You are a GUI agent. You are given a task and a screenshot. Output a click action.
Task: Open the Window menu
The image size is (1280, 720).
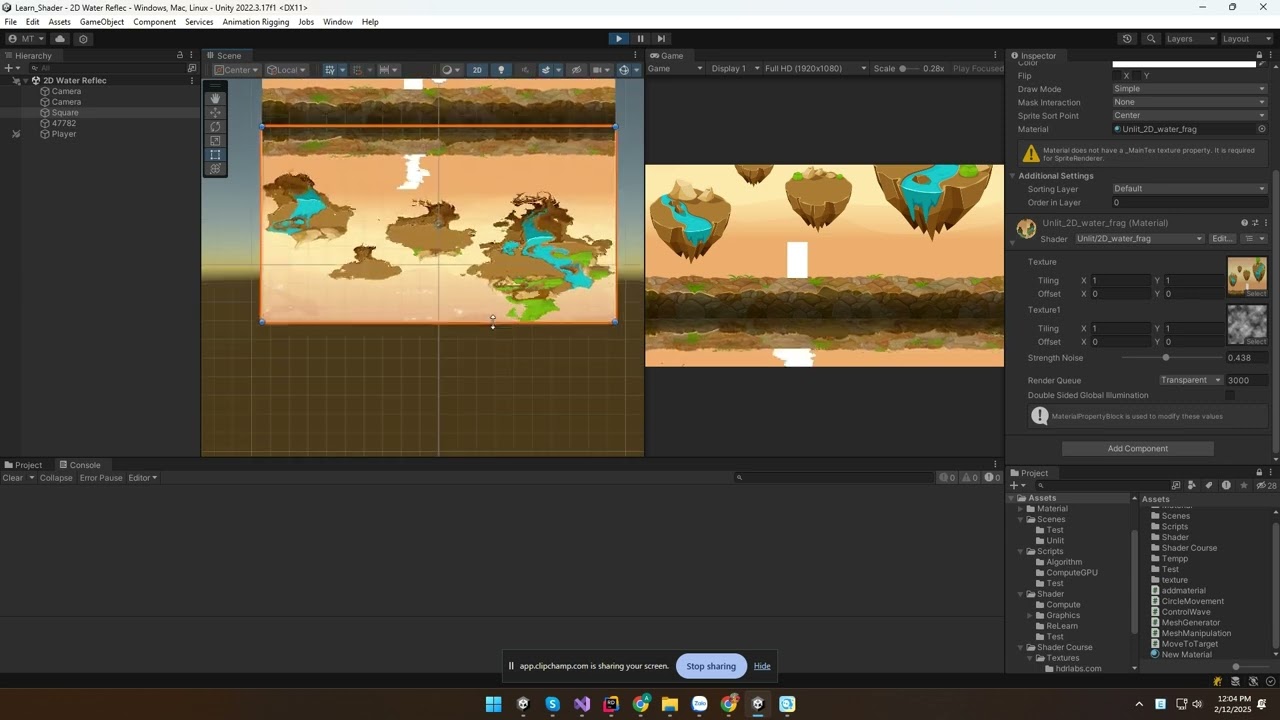pos(338,22)
